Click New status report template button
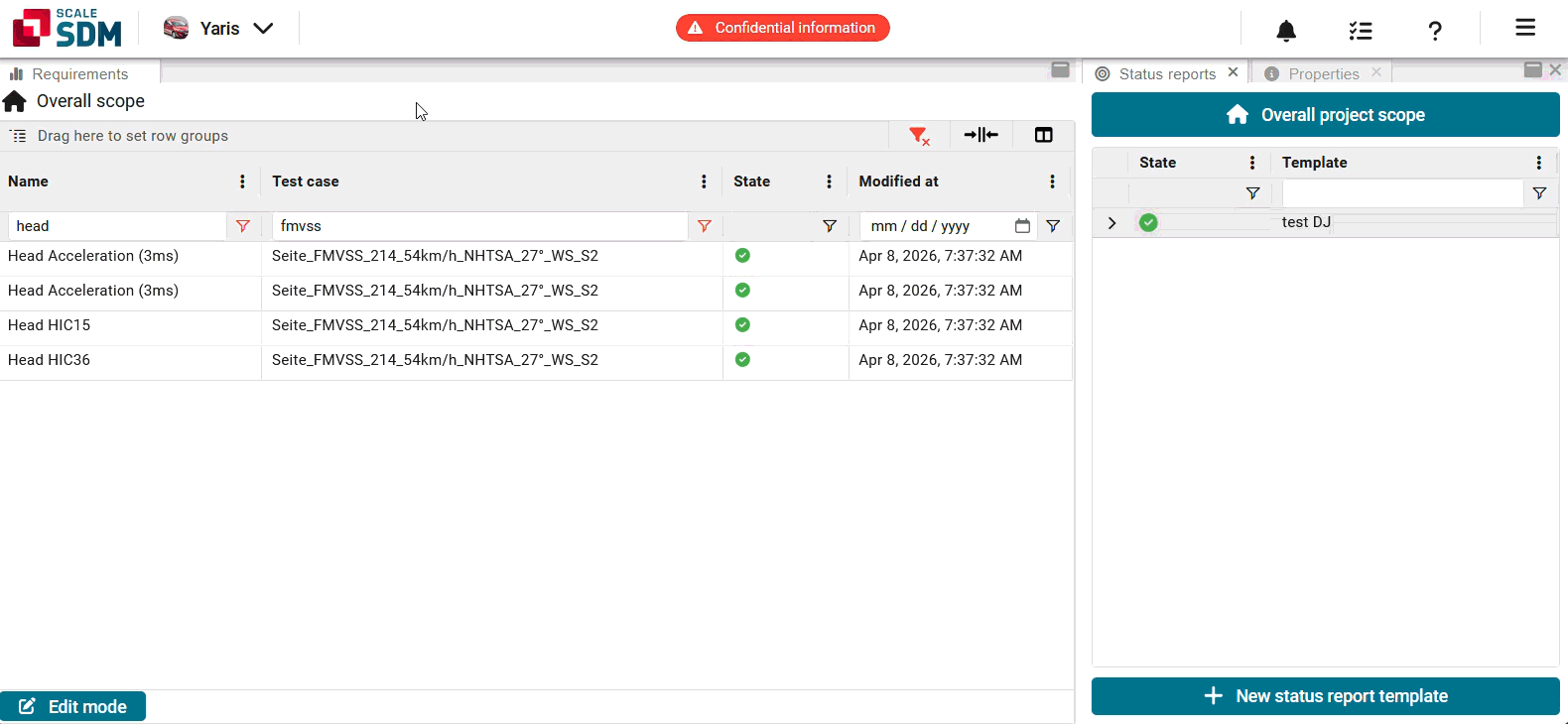1568x724 pixels. point(1325,696)
